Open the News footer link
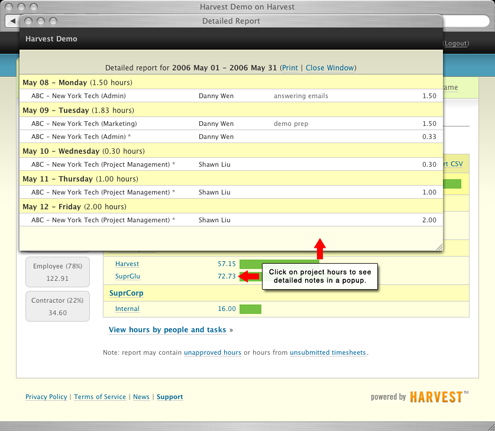 pos(141,397)
